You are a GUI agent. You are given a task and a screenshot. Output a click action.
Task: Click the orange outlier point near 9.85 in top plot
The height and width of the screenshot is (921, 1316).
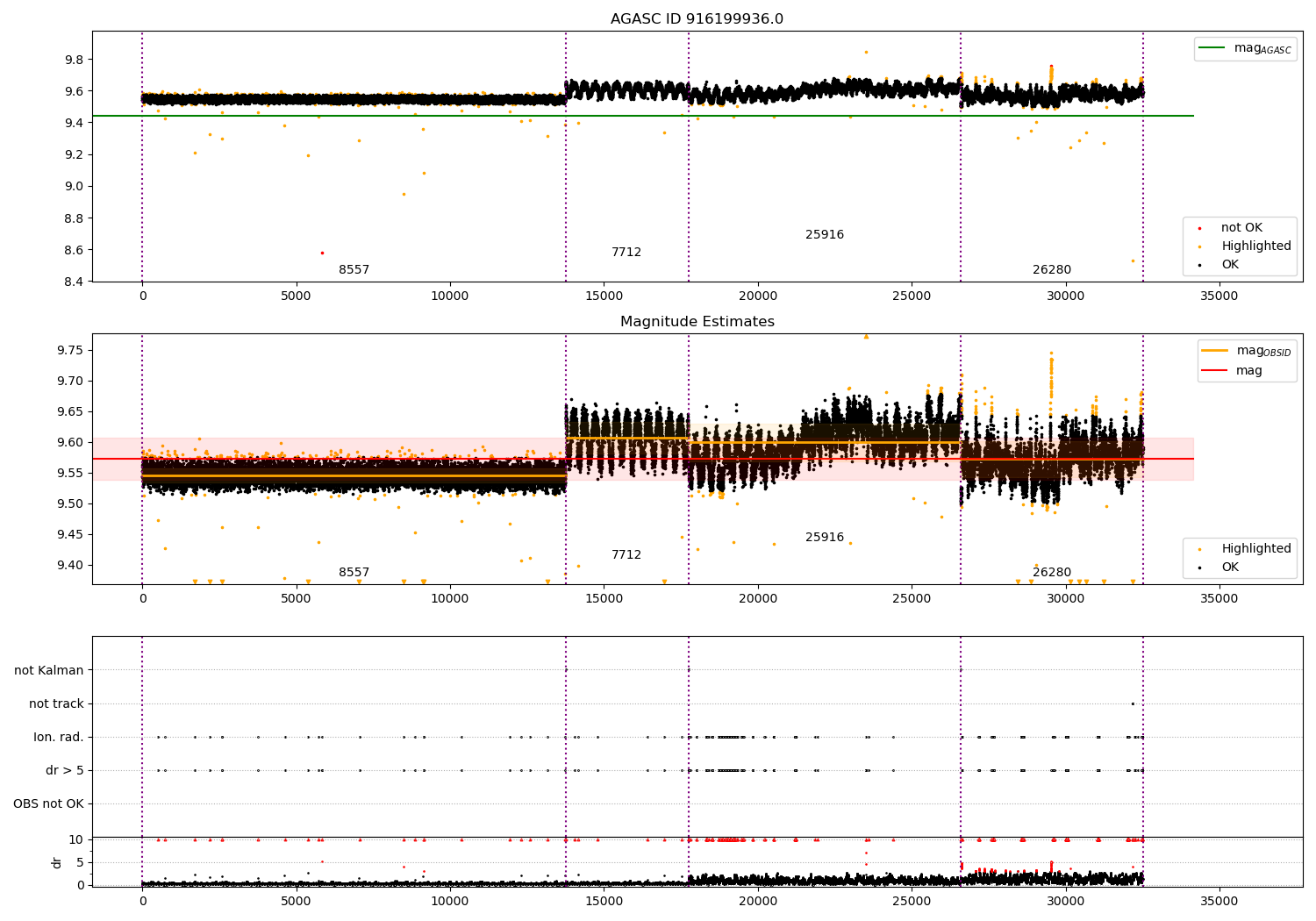[x=866, y=52]
